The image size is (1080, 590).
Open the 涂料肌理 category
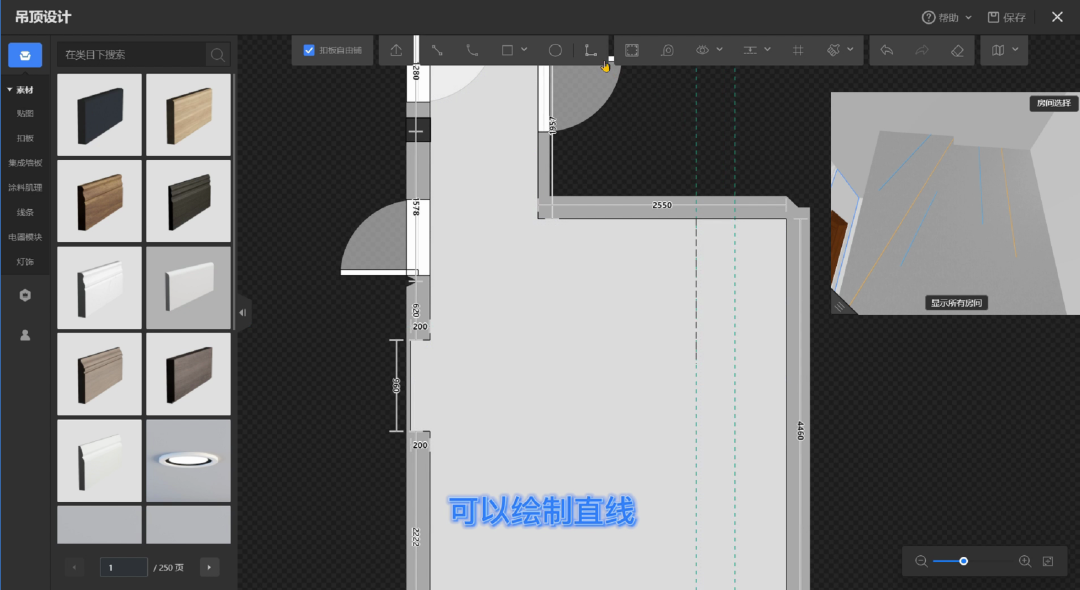click(25, 188)
